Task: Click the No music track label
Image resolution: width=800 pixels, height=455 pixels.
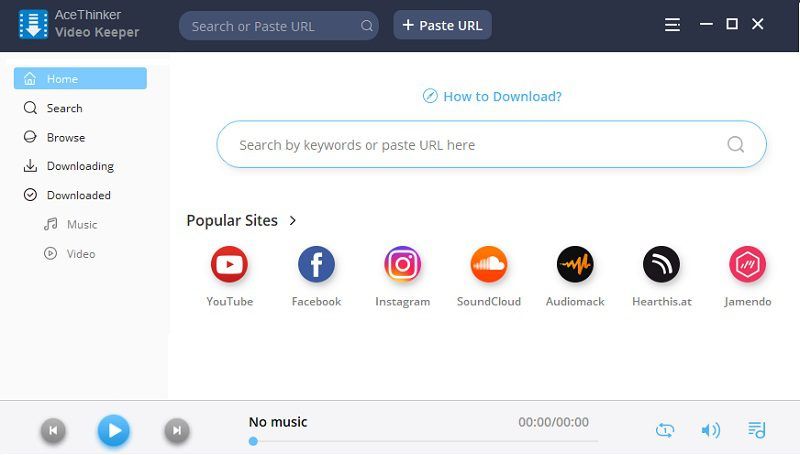Action: point(278,422)
